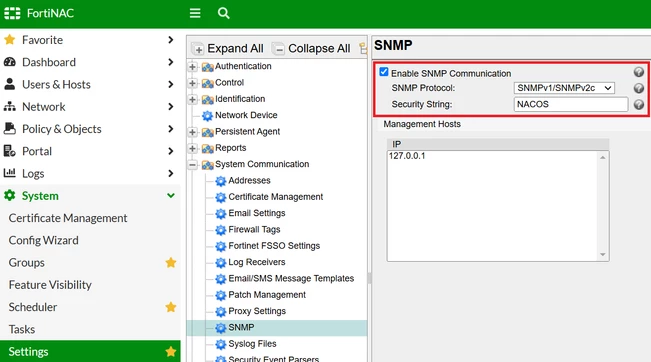Image resolution: width=651 pixels, height=362 pixels.
Task: Uncheck Enable SNMP Communication checkbox
Action: [384, 72]
